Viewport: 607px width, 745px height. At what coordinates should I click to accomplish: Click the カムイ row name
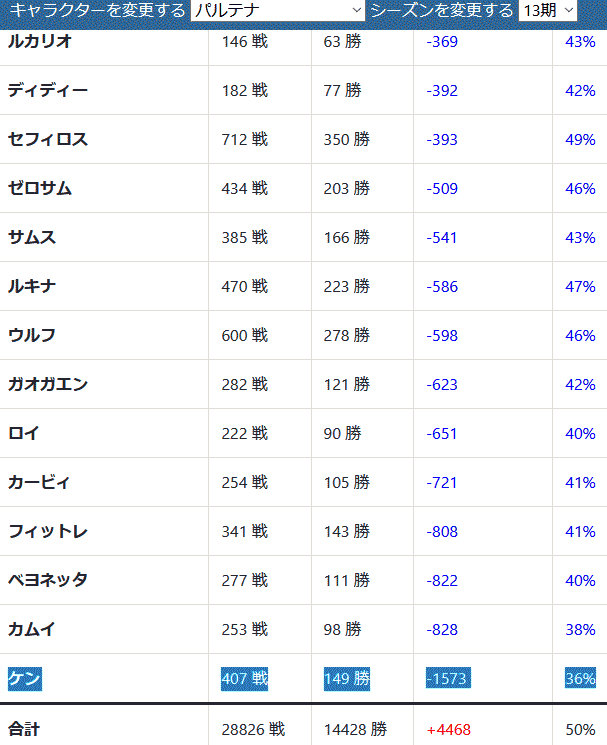(32, 629)
